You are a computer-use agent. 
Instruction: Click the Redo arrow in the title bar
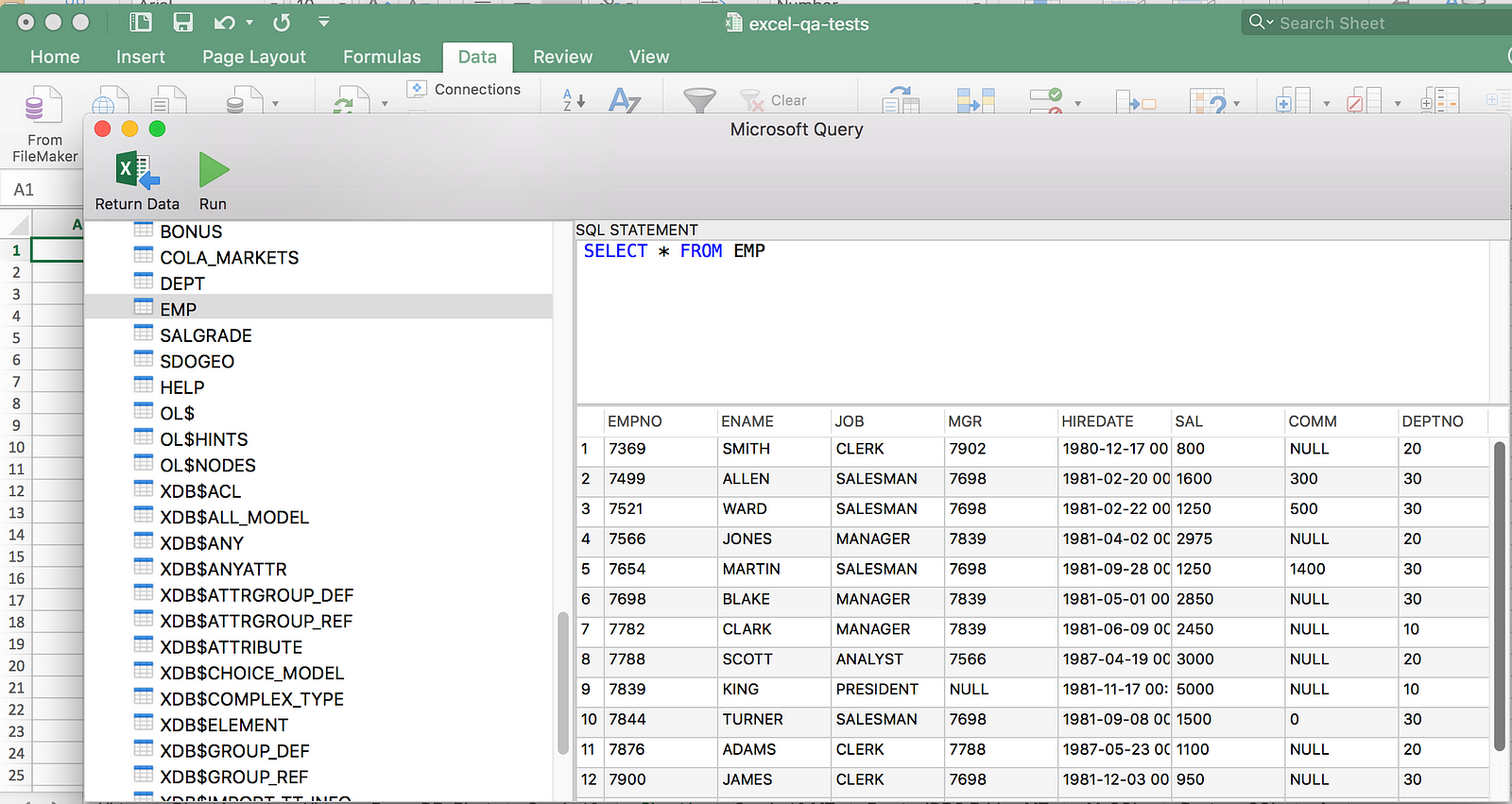[x=282, y=22]
